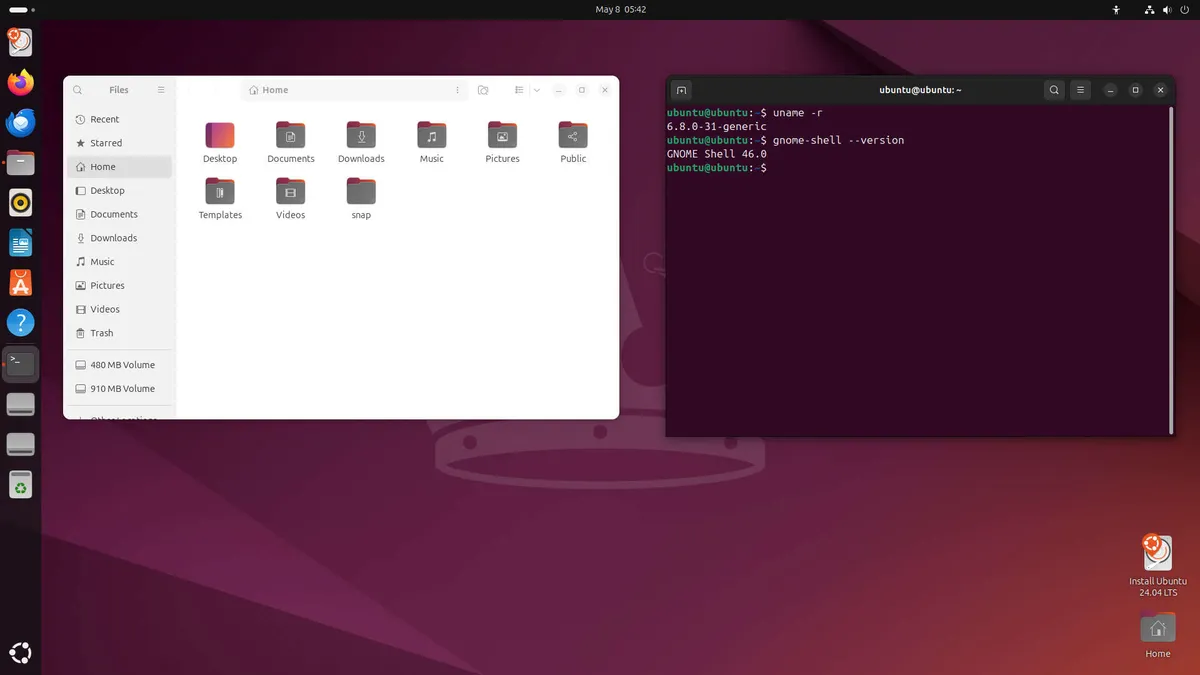This screenshot has height=675, width=1200.
Task: Open Downloads in the Files sidebar
Action: tap(120, 238)
